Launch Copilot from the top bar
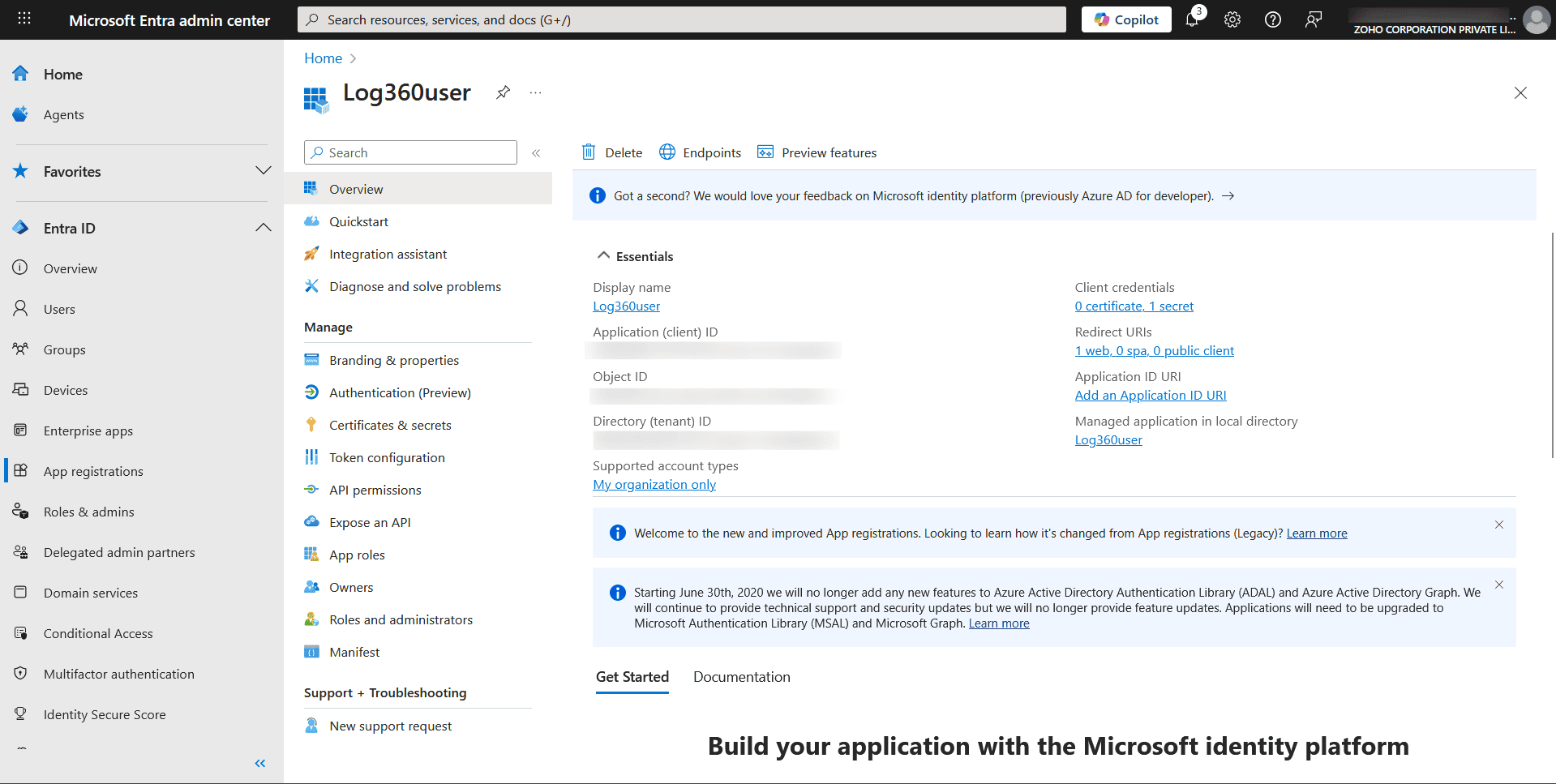 click(1125, 19)
